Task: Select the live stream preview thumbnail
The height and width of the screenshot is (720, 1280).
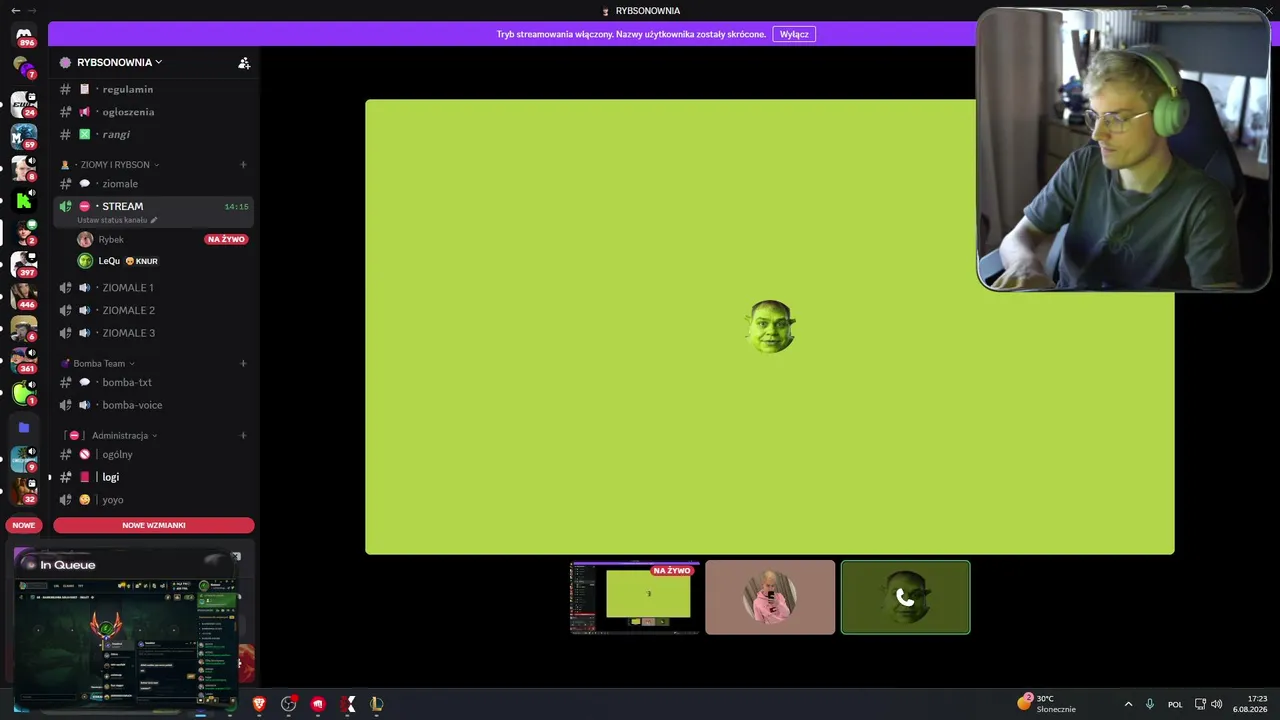Action: pos(635,597)
